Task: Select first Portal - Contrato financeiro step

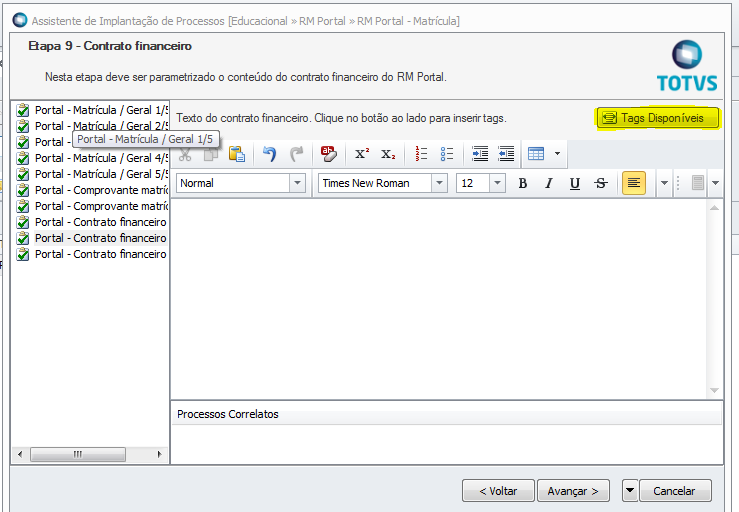Action: (101, 222)
